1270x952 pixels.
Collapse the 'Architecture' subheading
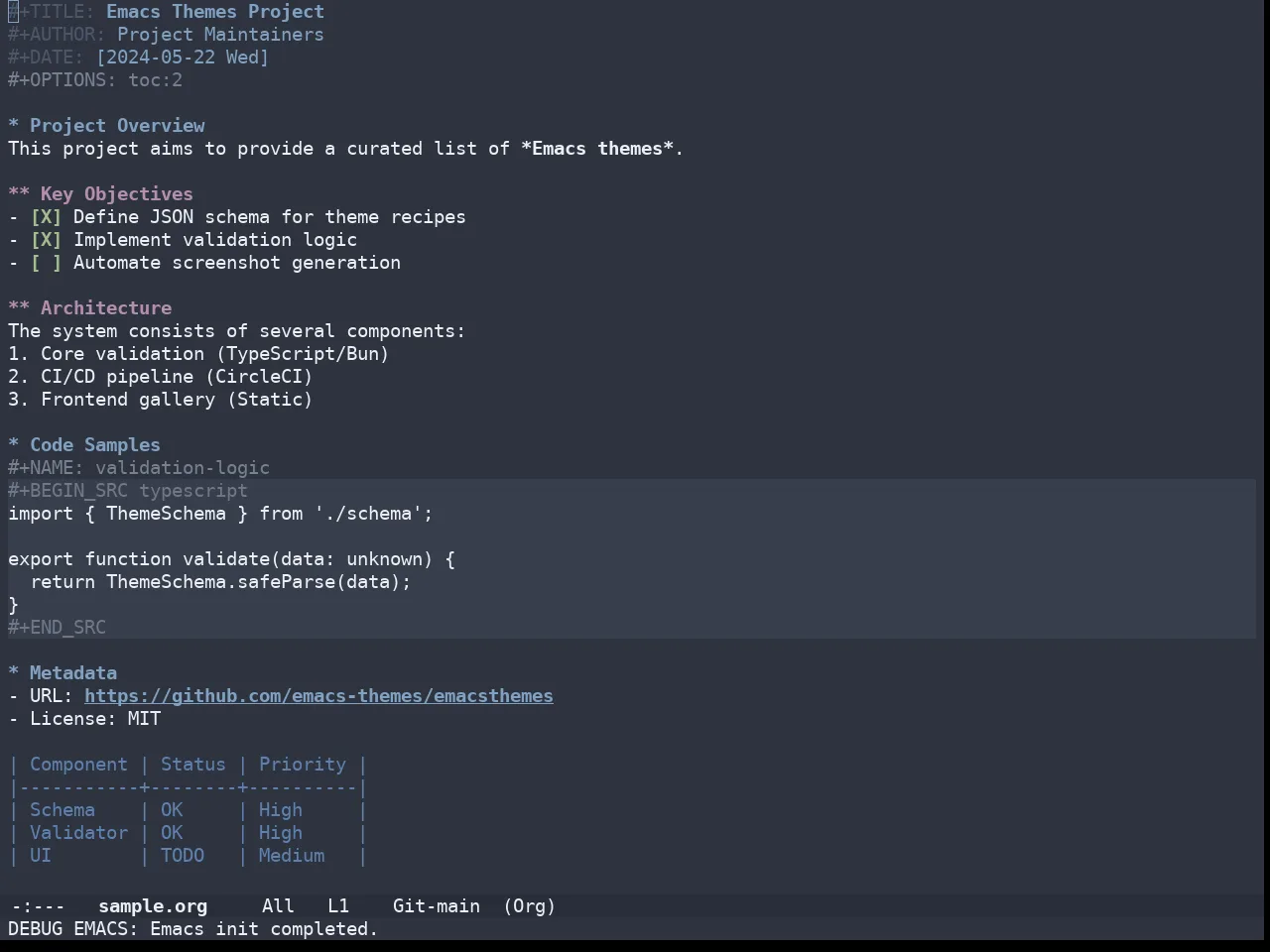19,308
